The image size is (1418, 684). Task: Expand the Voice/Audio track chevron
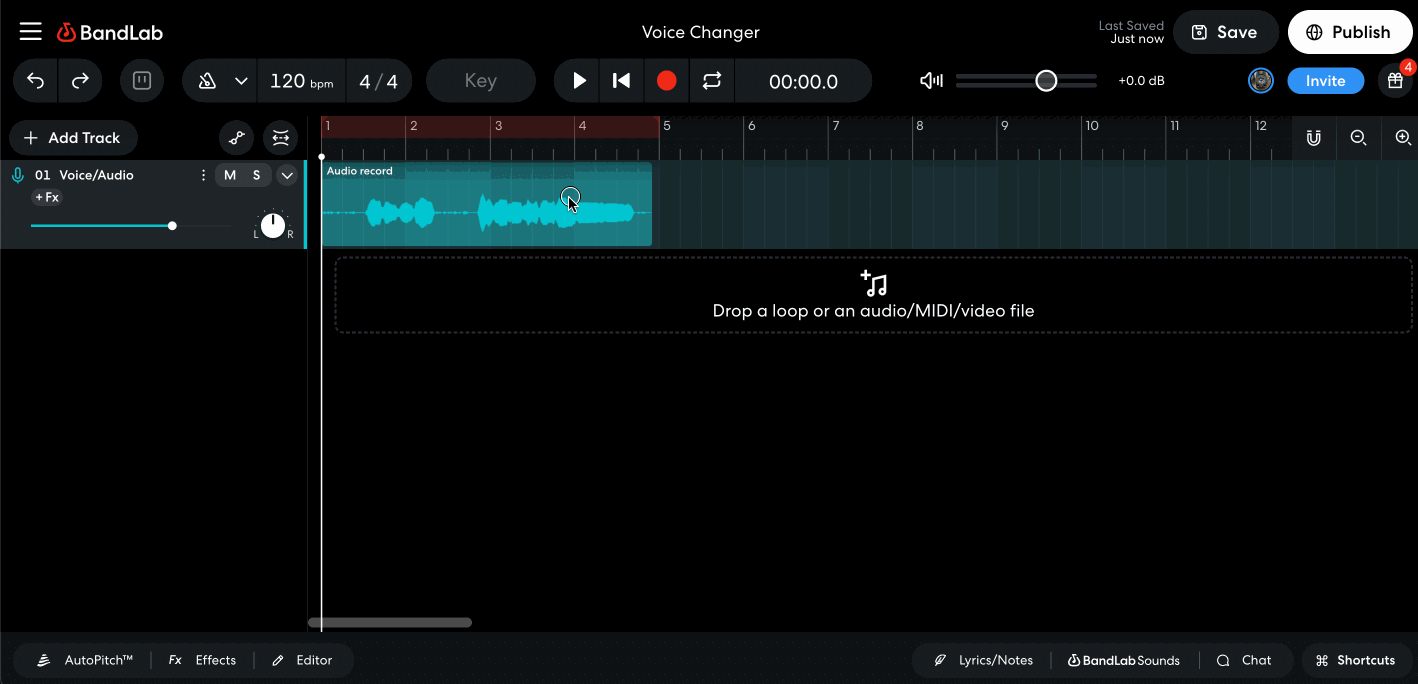pos(287,175)
